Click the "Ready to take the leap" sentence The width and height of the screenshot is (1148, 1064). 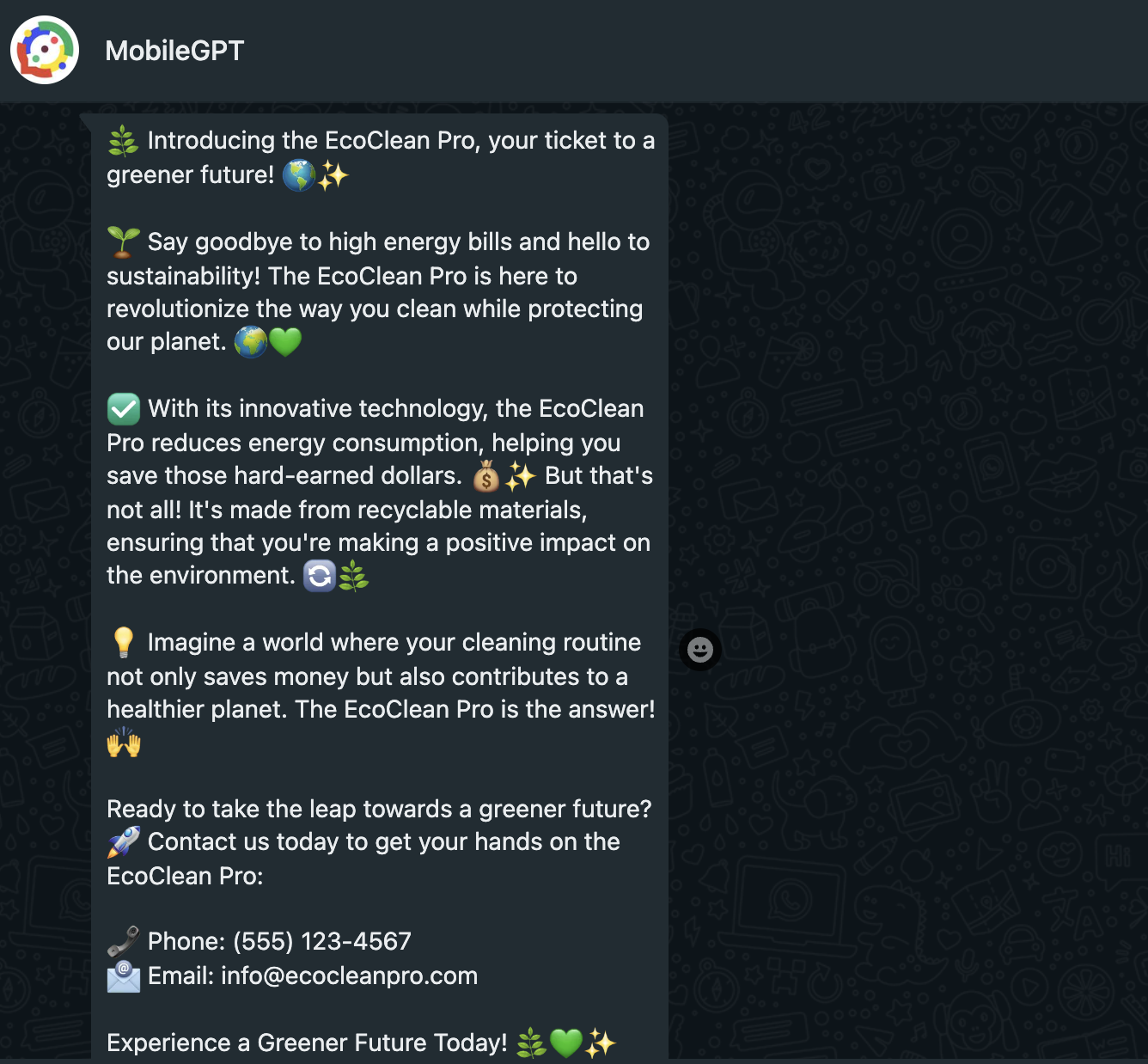(x=379, y=809)
